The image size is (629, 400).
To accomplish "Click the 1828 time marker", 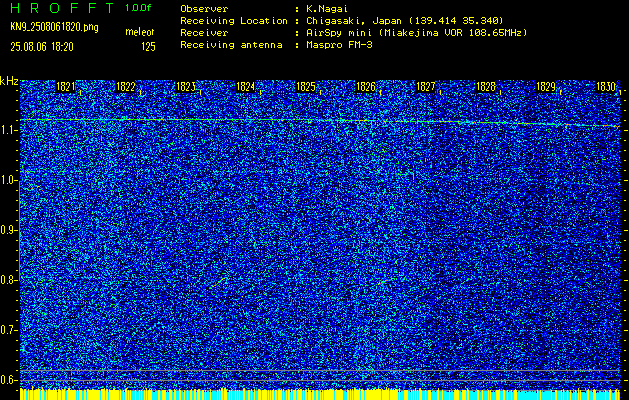I will tap(486, 87).
